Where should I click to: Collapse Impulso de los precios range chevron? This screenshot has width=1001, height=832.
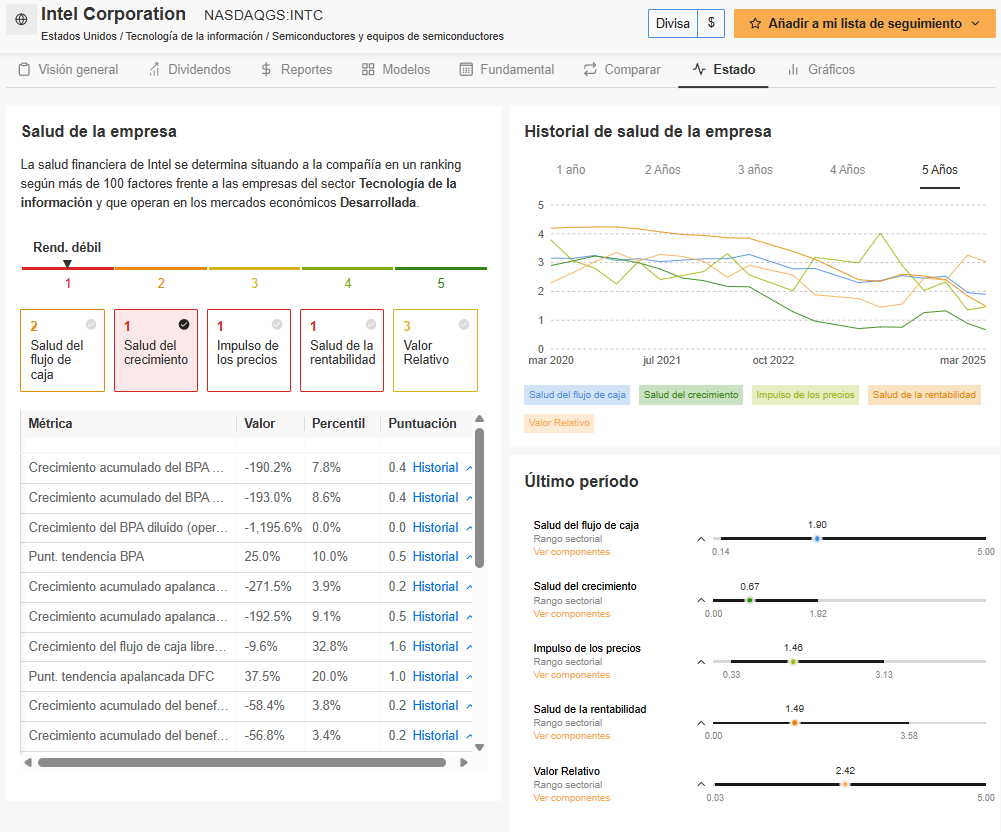click(x=701, y=662)
